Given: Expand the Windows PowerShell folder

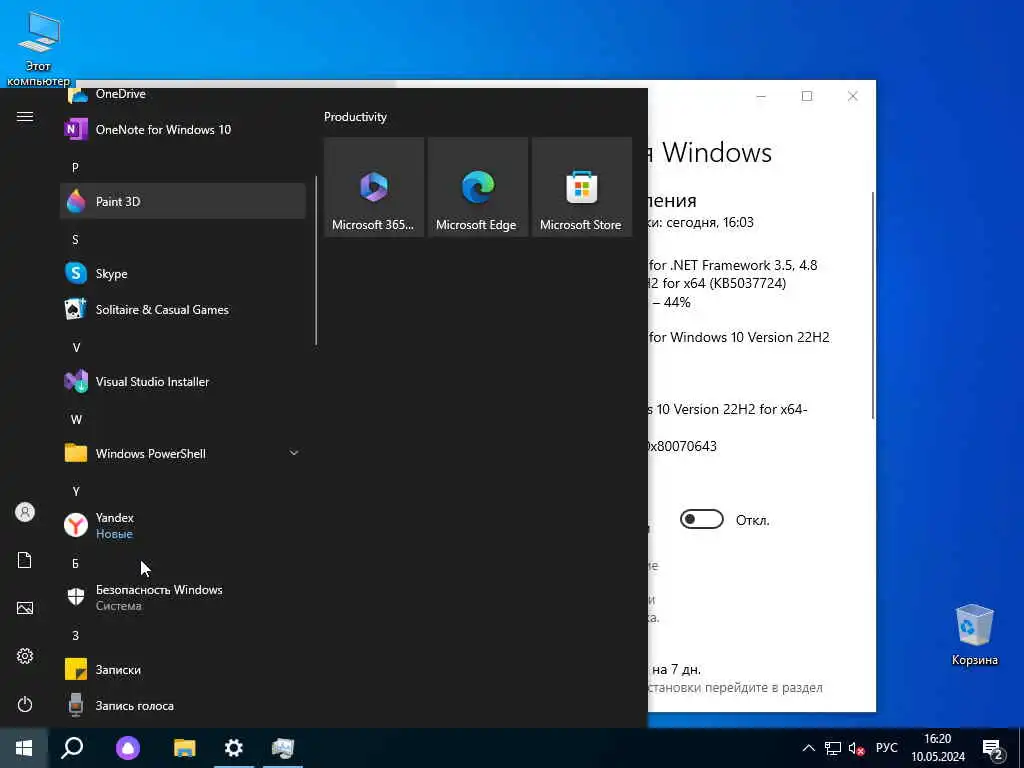Looking at the screenshot, I should point(183,453).
